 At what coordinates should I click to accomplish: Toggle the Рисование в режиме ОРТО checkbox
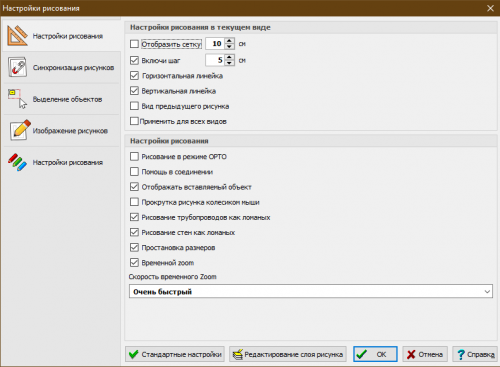tap(134, 156)
